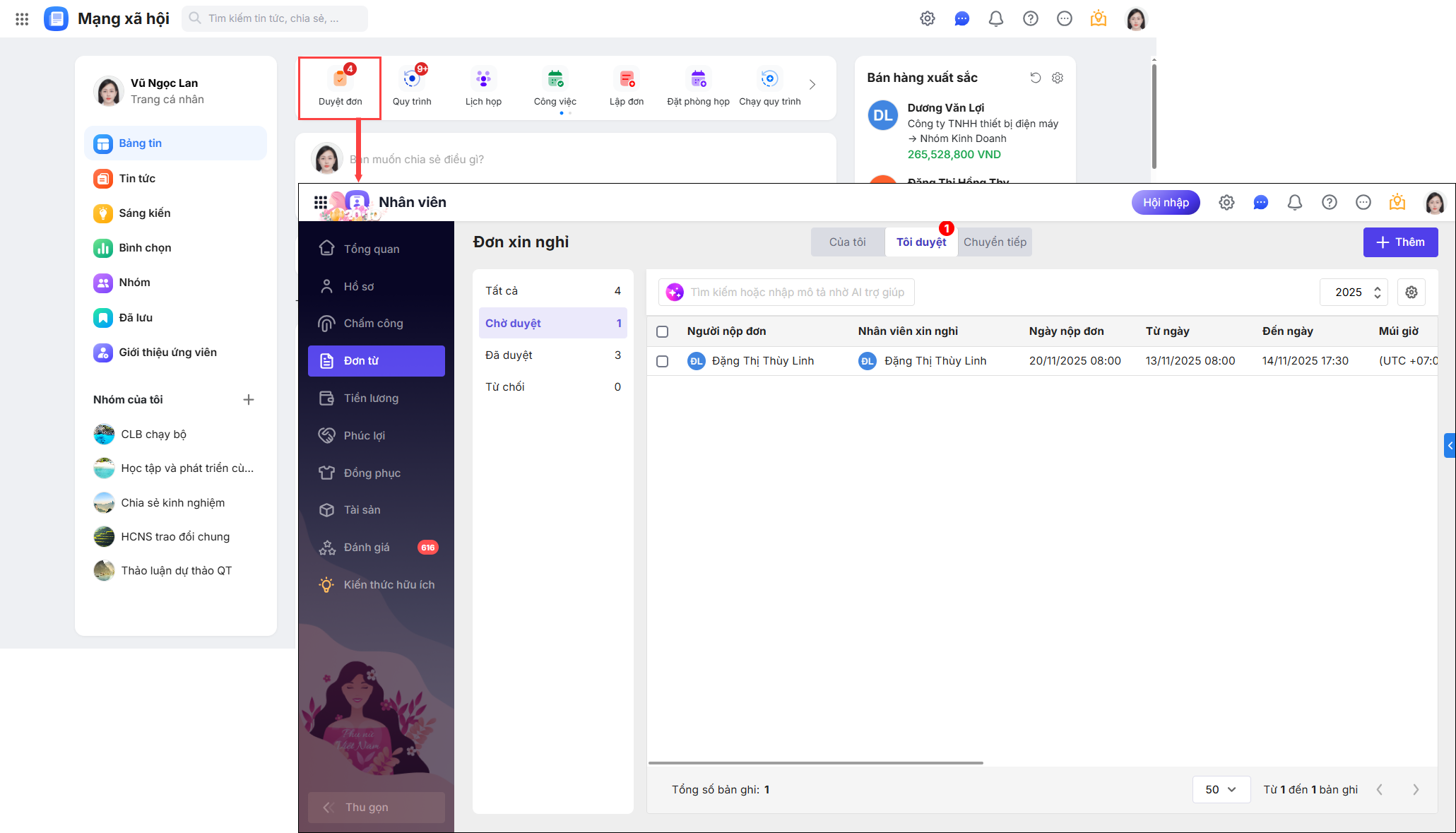Open the Chấm công fingerprint icon

pos(326,324)
